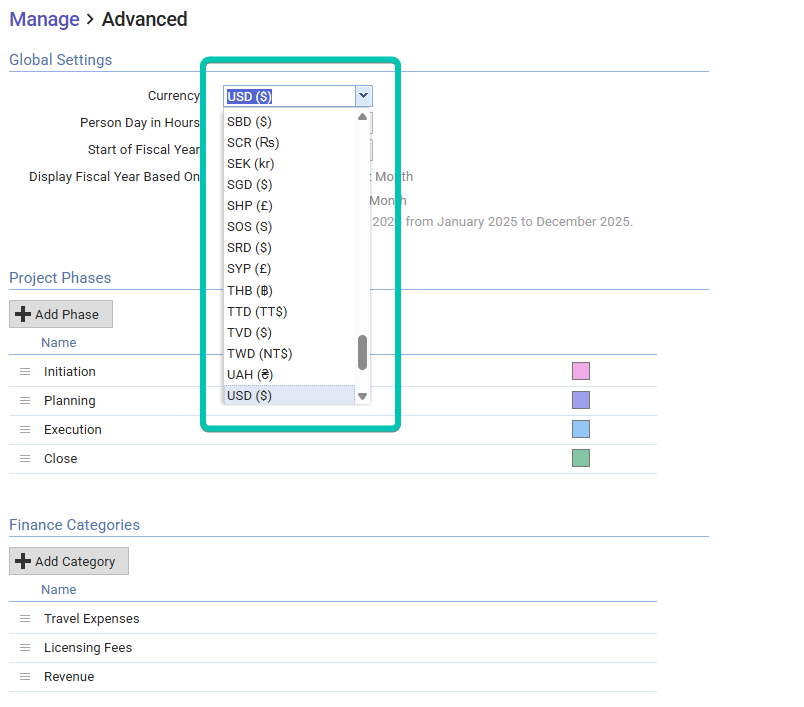
Task: Pick THB (฿) currency option
Action: 250,291
